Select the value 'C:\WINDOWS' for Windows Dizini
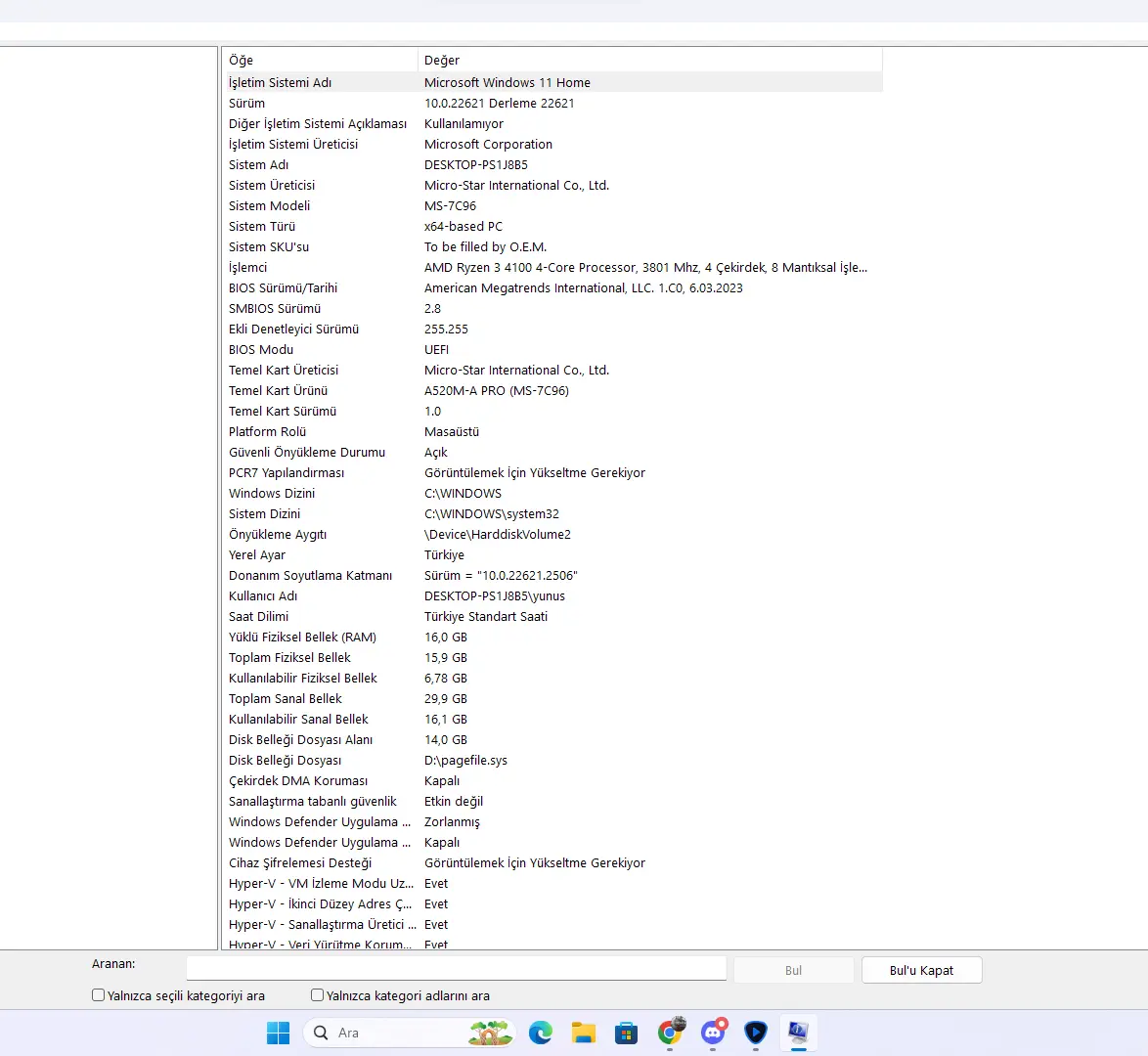Screen dimensions: 1148x1056 [x=463, y=493]
